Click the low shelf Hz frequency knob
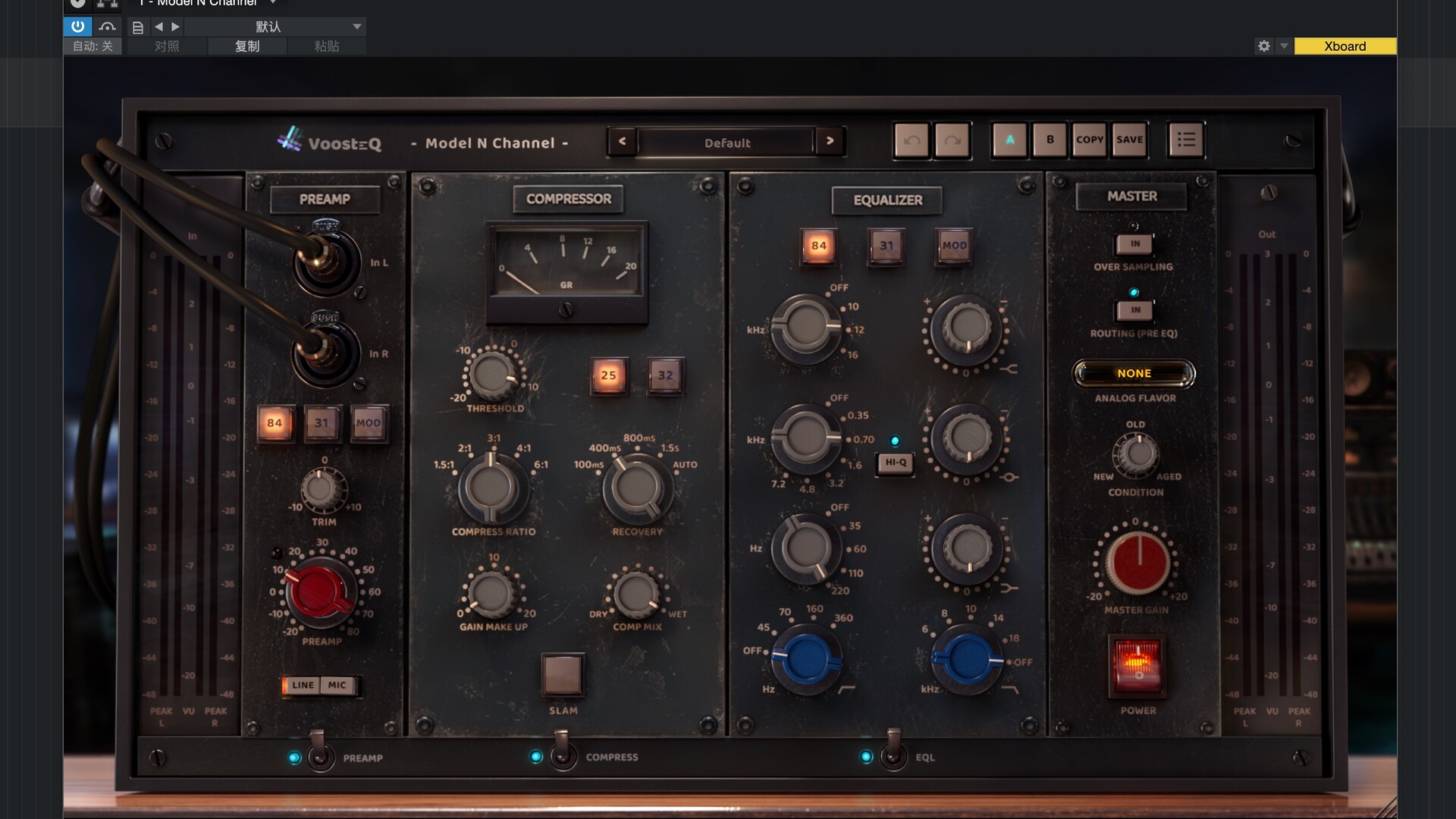 pyautogui.click(x=806, y=548)
